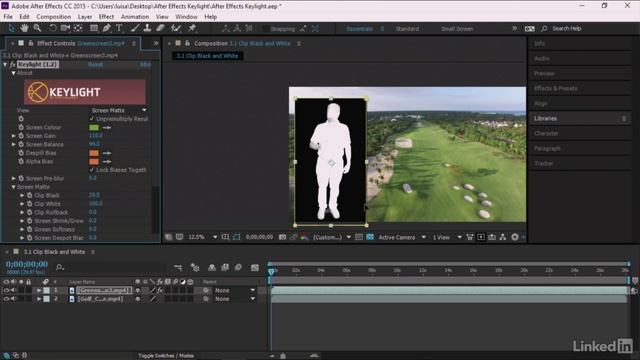Select the Rectangle shape tool

coord(94,28)
